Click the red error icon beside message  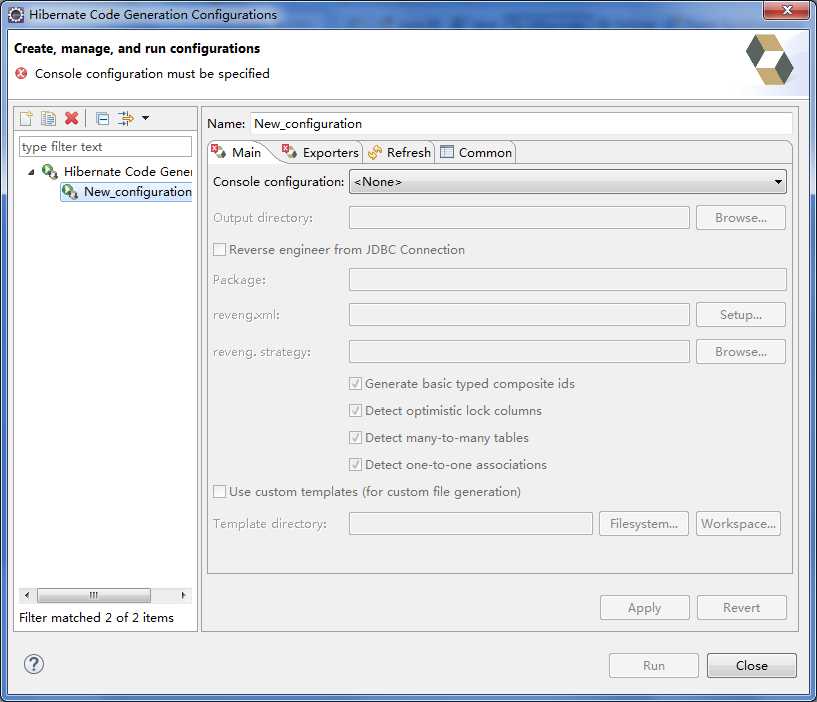pyautogui.click(x=21, y=73)
